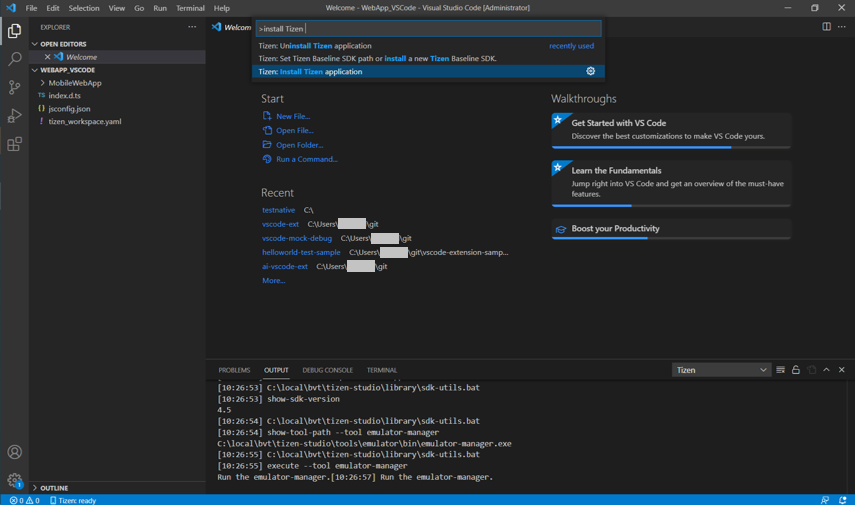Open the Run and Debug view
Viewport: 855px width, 505px height.
[14, 116]
